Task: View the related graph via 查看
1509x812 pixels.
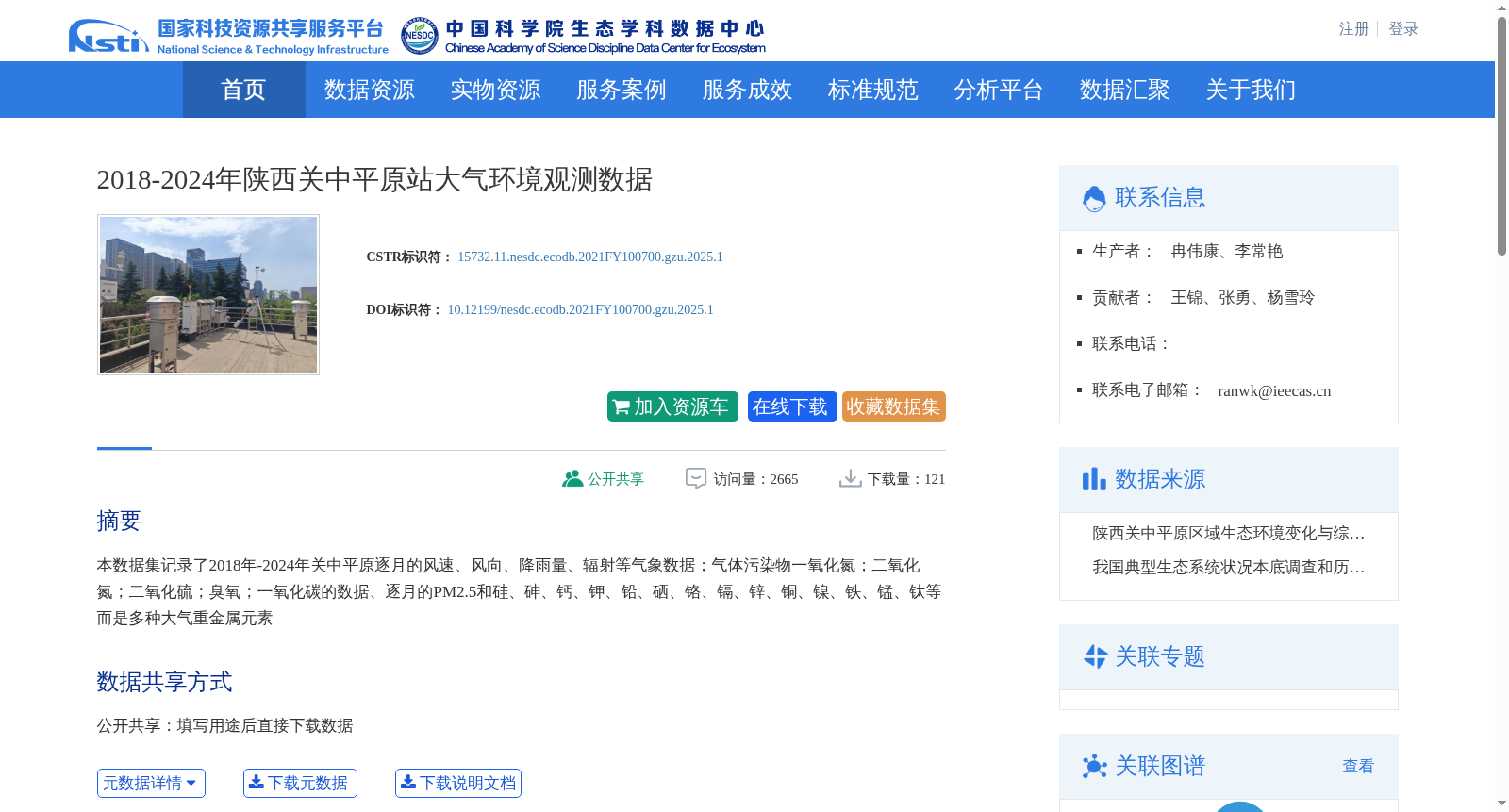Action: [1358, 766]
